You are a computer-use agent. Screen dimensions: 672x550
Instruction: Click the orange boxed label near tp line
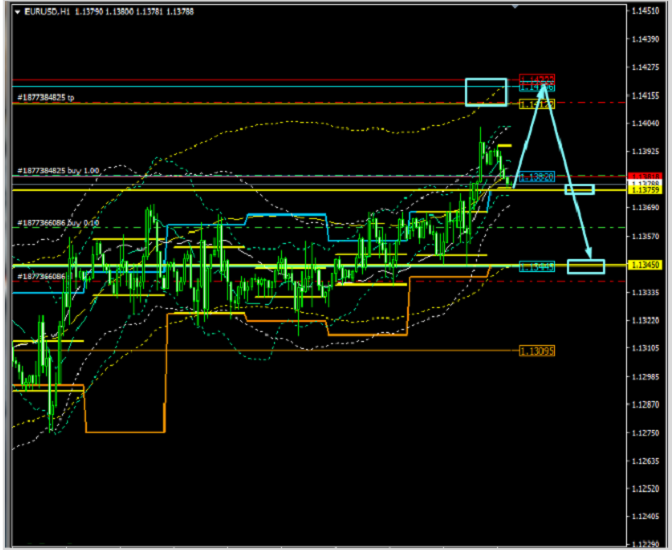[537, 103]
